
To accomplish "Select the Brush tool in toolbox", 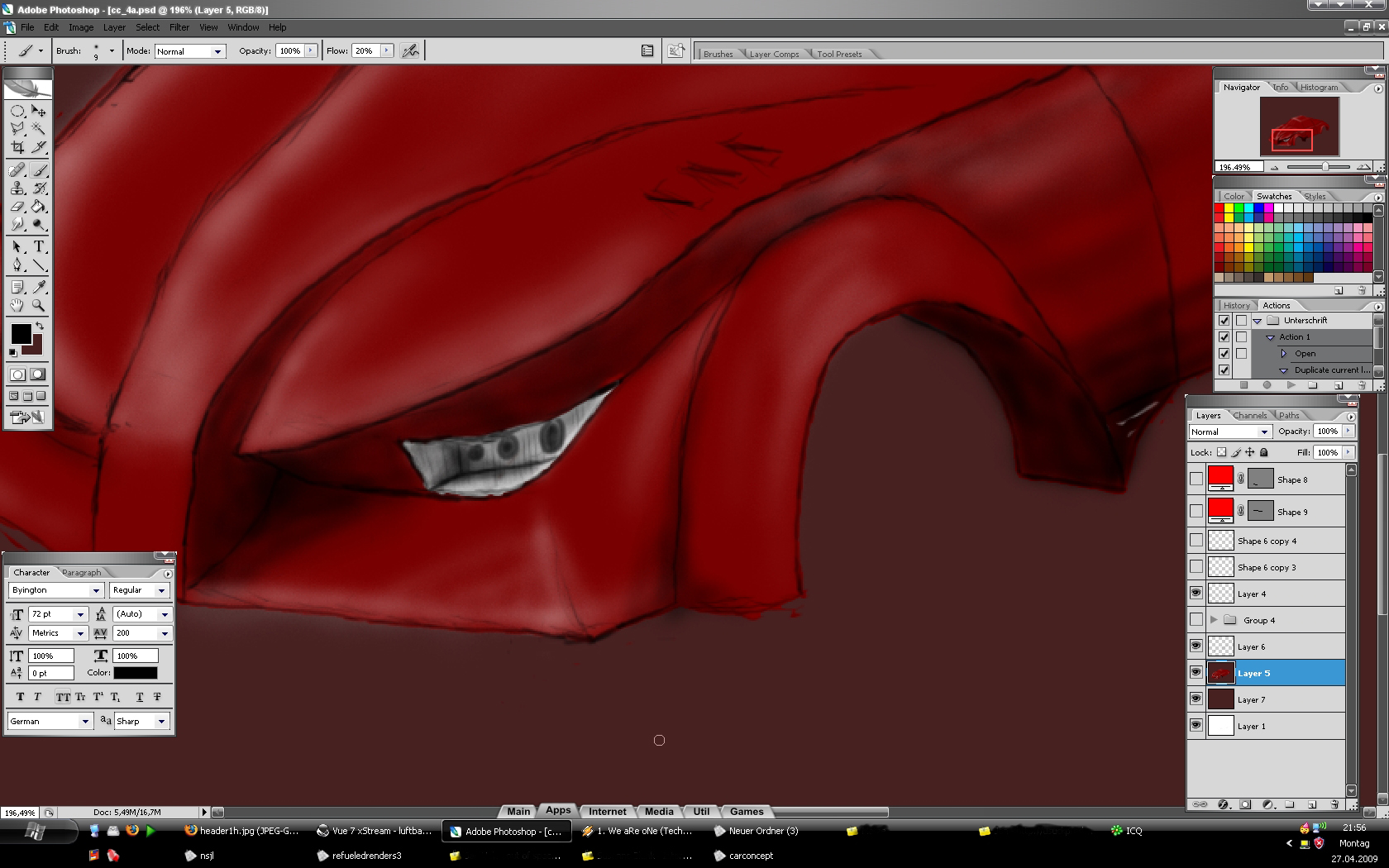I will tap(38, 170).
